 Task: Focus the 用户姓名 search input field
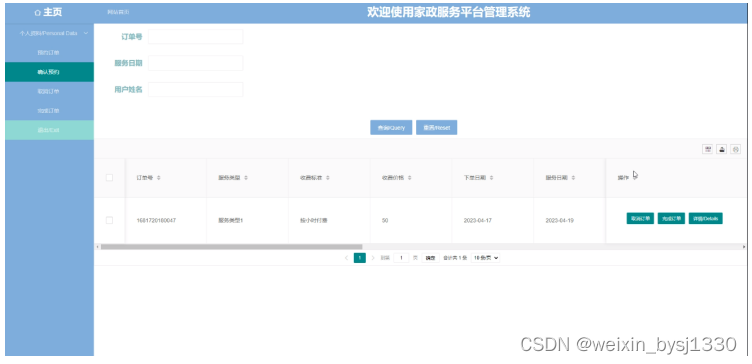(196, 89)
